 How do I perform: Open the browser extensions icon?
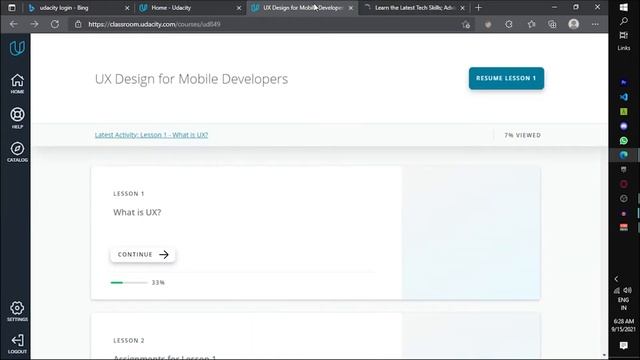pyautogui.click(x=509, y=24)
